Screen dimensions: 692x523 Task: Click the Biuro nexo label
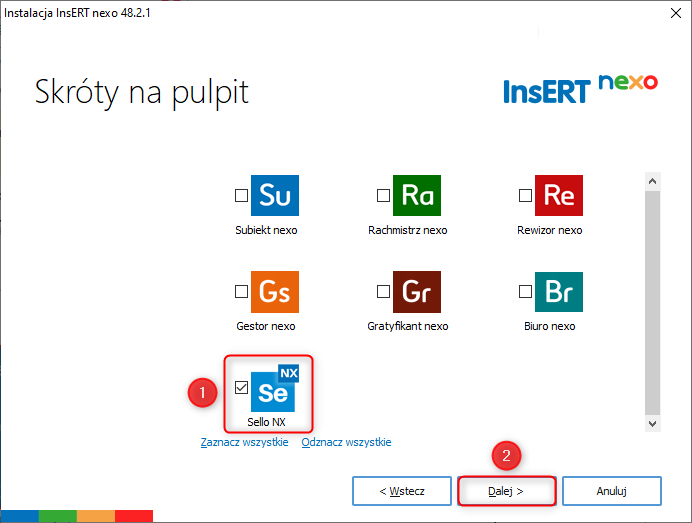tap(550, 326)
